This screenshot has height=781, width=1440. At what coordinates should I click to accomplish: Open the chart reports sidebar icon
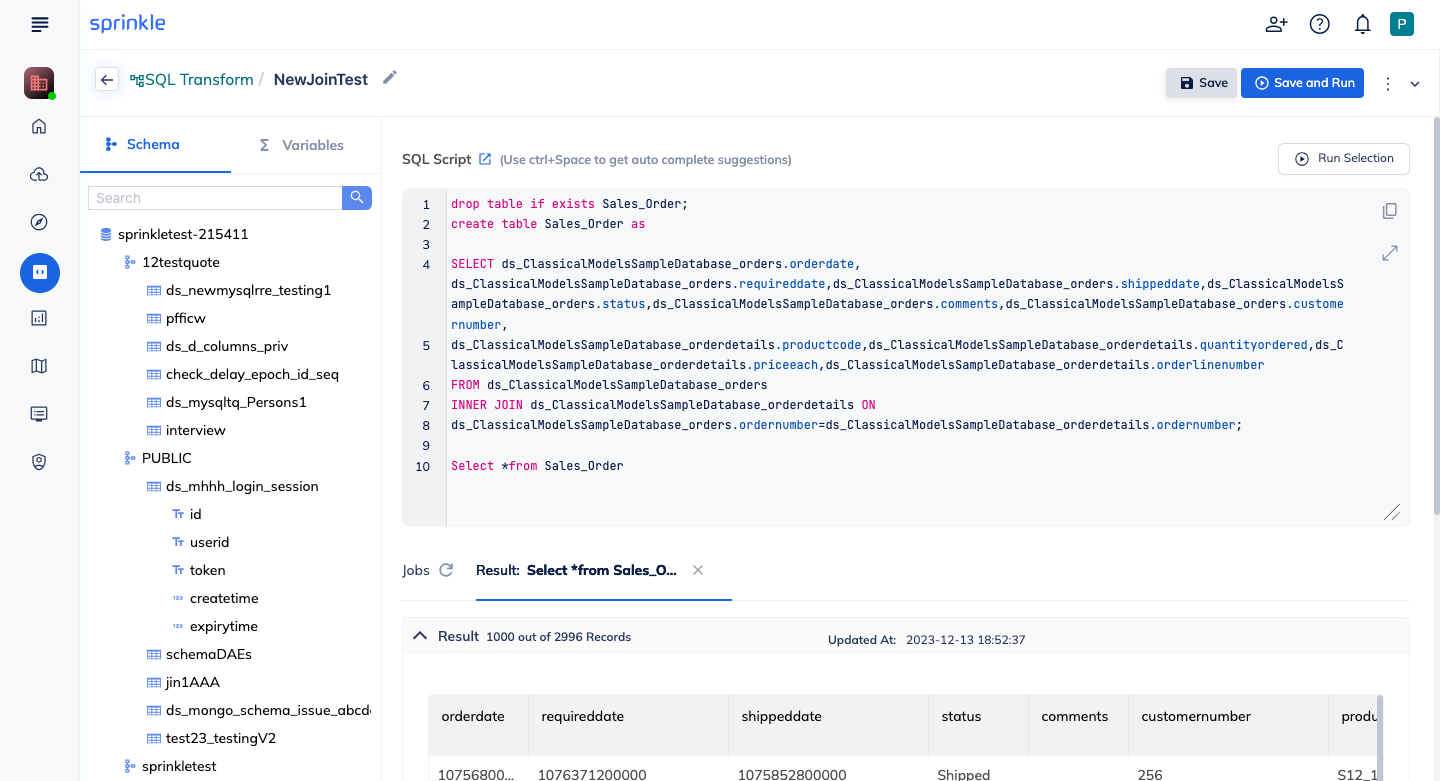tap(39, 318)
